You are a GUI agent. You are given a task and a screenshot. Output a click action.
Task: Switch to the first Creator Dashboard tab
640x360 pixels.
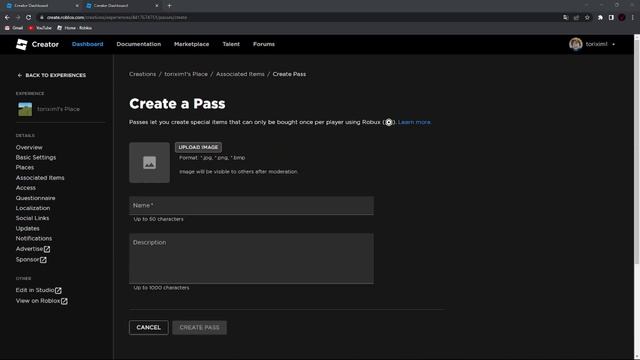(42, 6)
